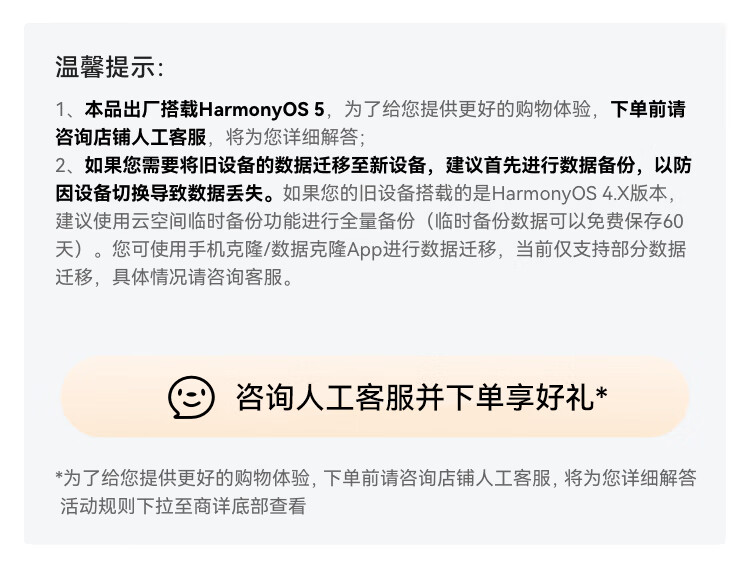Screen dimensions: 750x565
Task: Click the list number 1、 marker
Action: (69, 110)
